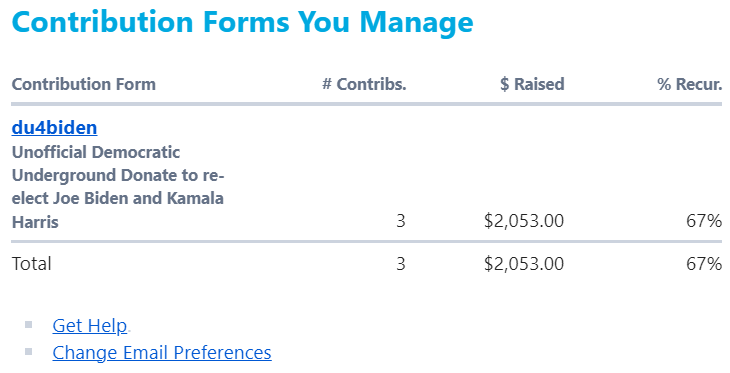Click the bullet beside Get Help
This screenshot has height=373, width=730.
point(28,325)
